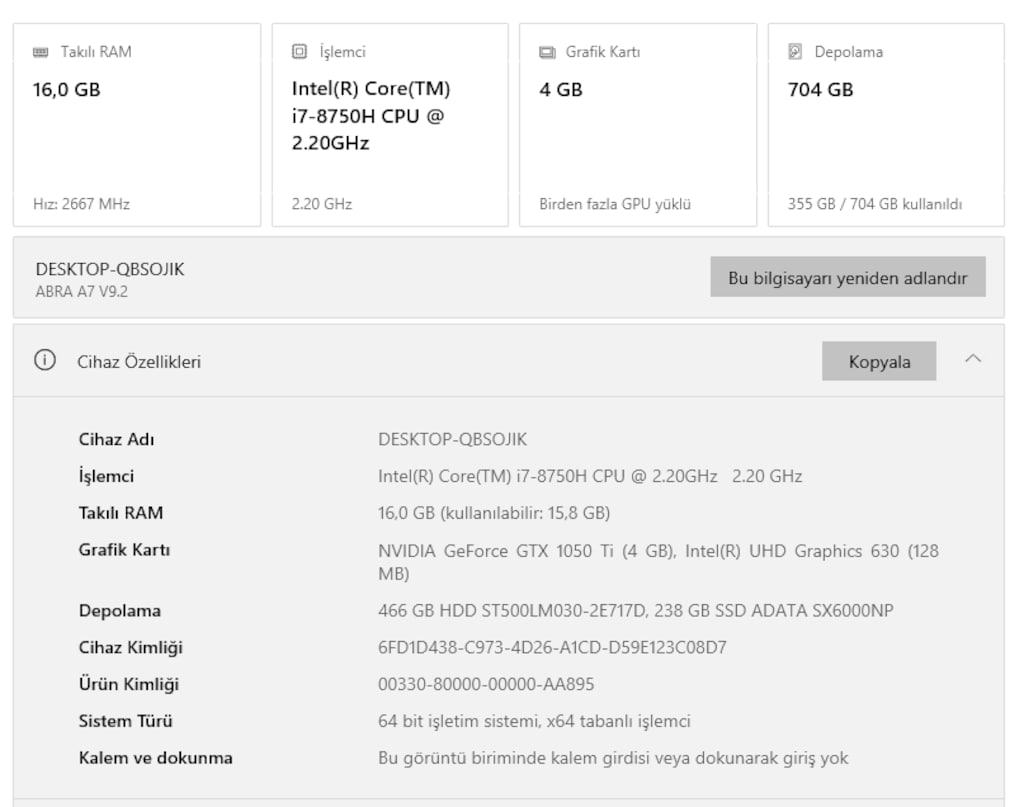Click the DESKTOP-QBSOJIK computer name heading

tap(110, 269)
